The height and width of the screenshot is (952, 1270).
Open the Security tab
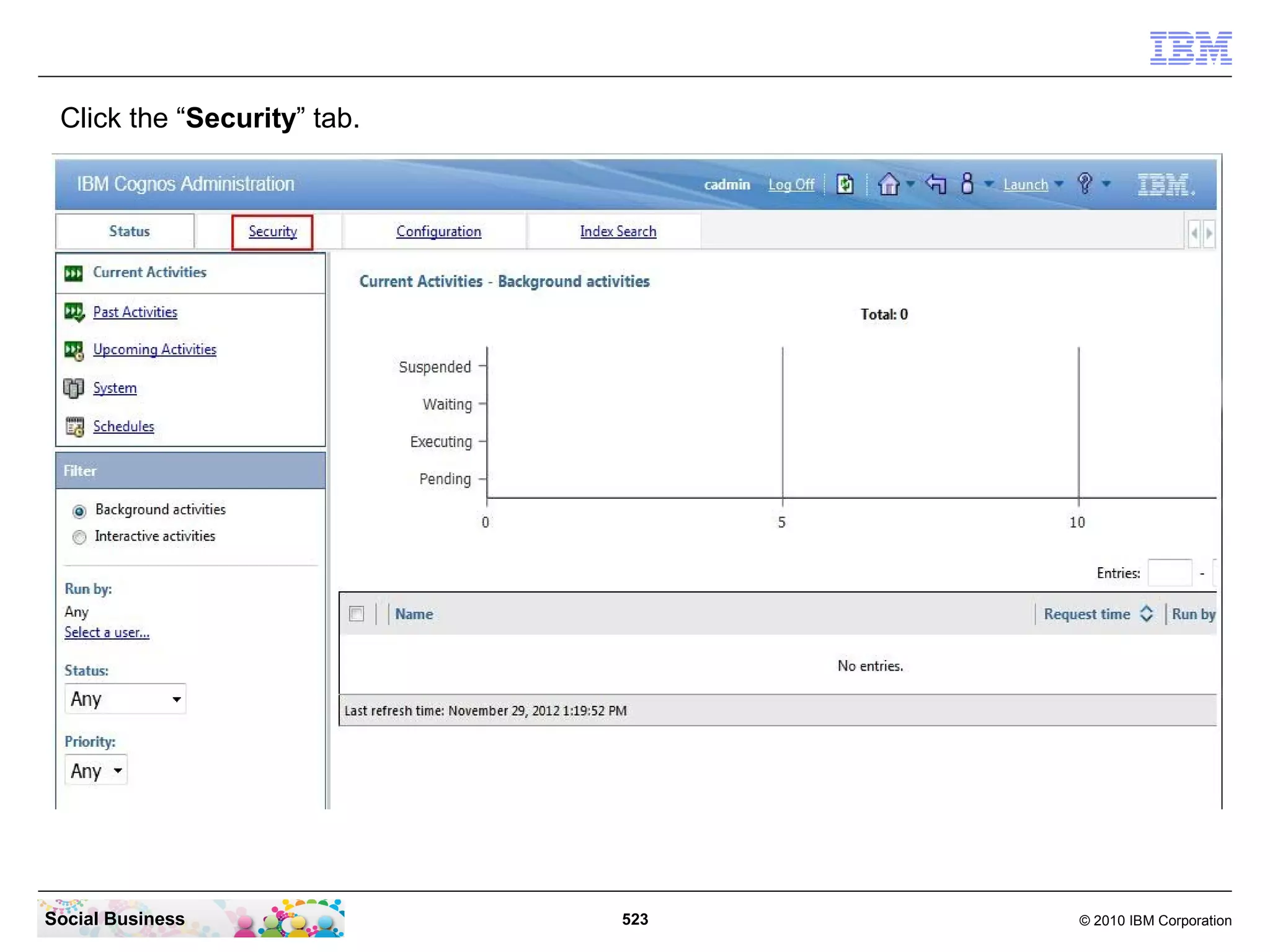[x=272, y=232]
